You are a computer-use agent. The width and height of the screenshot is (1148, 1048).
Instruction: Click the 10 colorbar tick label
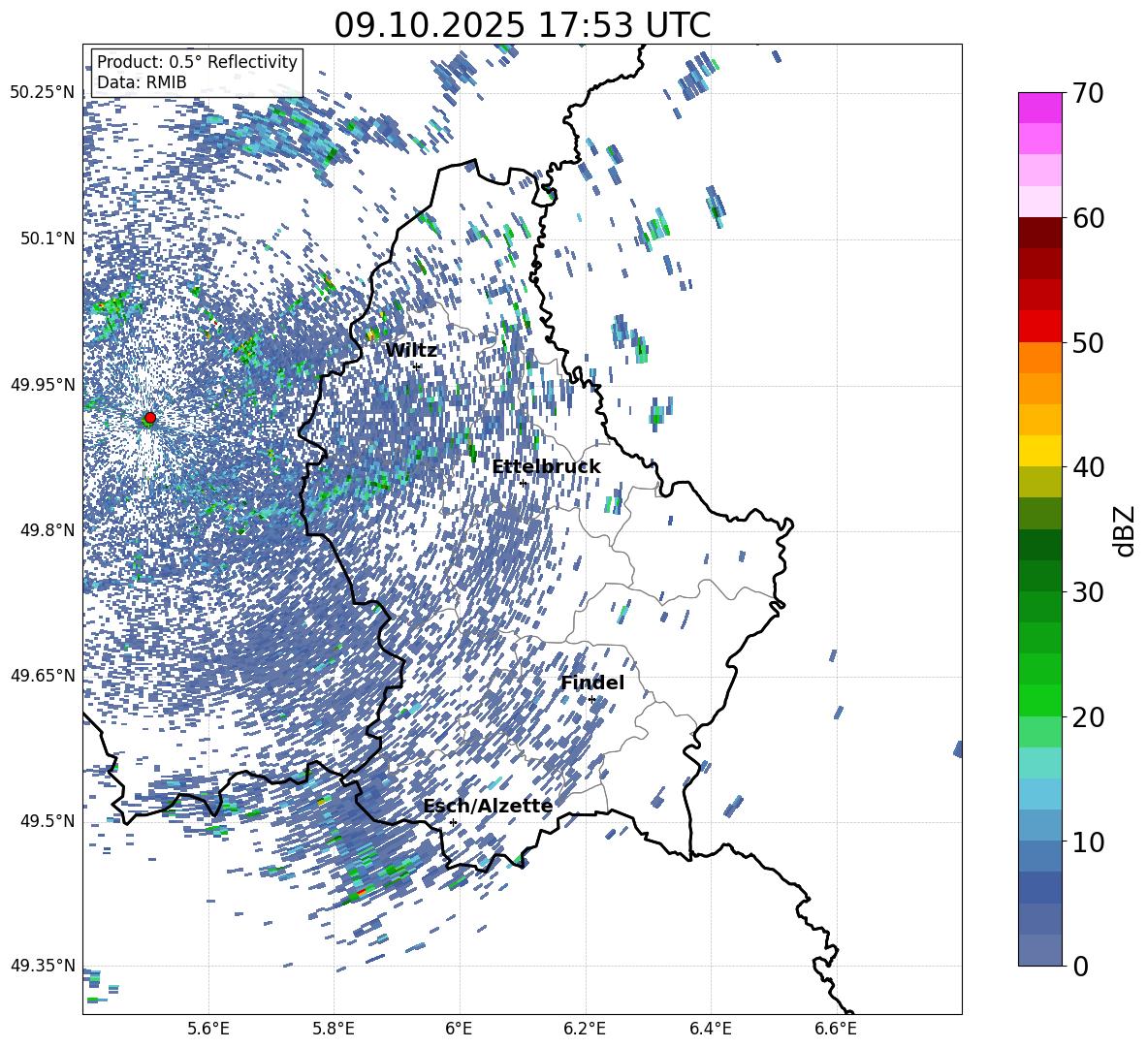1088,842
